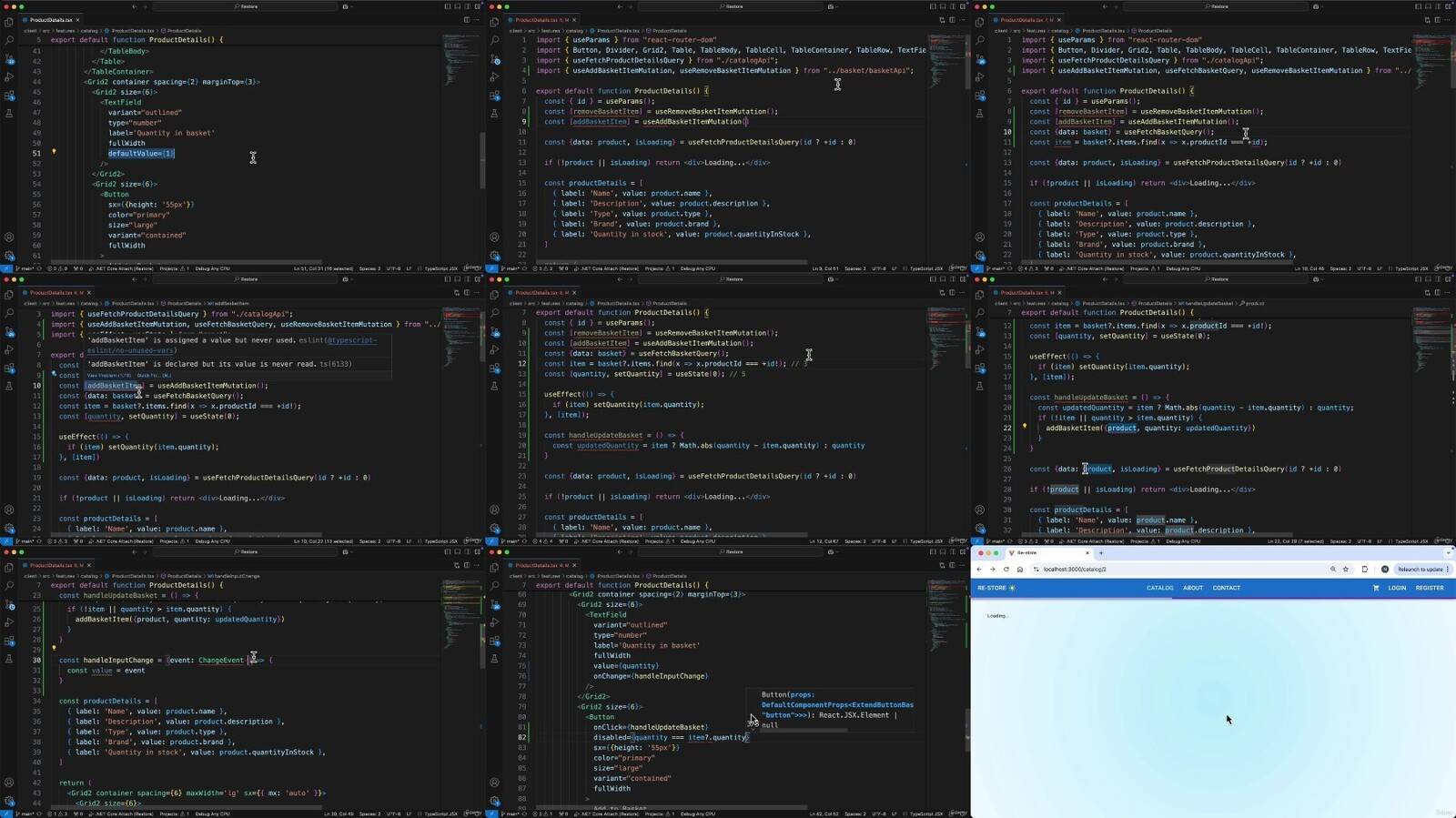This screenshot has width=1456, height=818.
Task: Open Manage gear in the defaultValue={1} editor window
Action: (x=9, y=256)
